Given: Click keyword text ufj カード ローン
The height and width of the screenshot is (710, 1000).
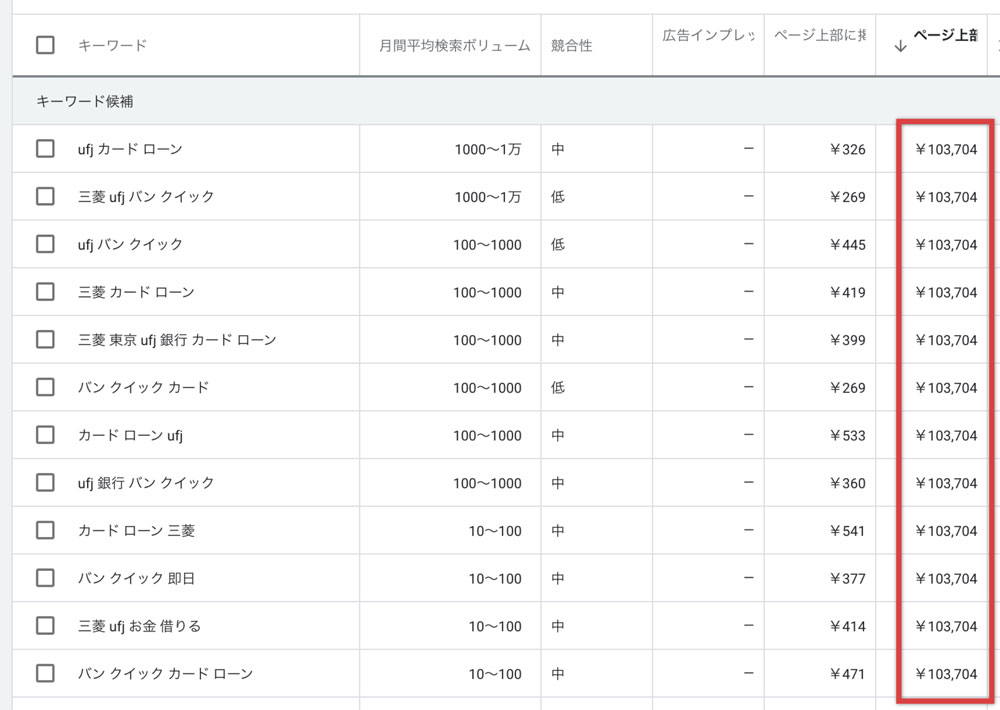Looking at the screenshot, I should click(x=130, y=149).
